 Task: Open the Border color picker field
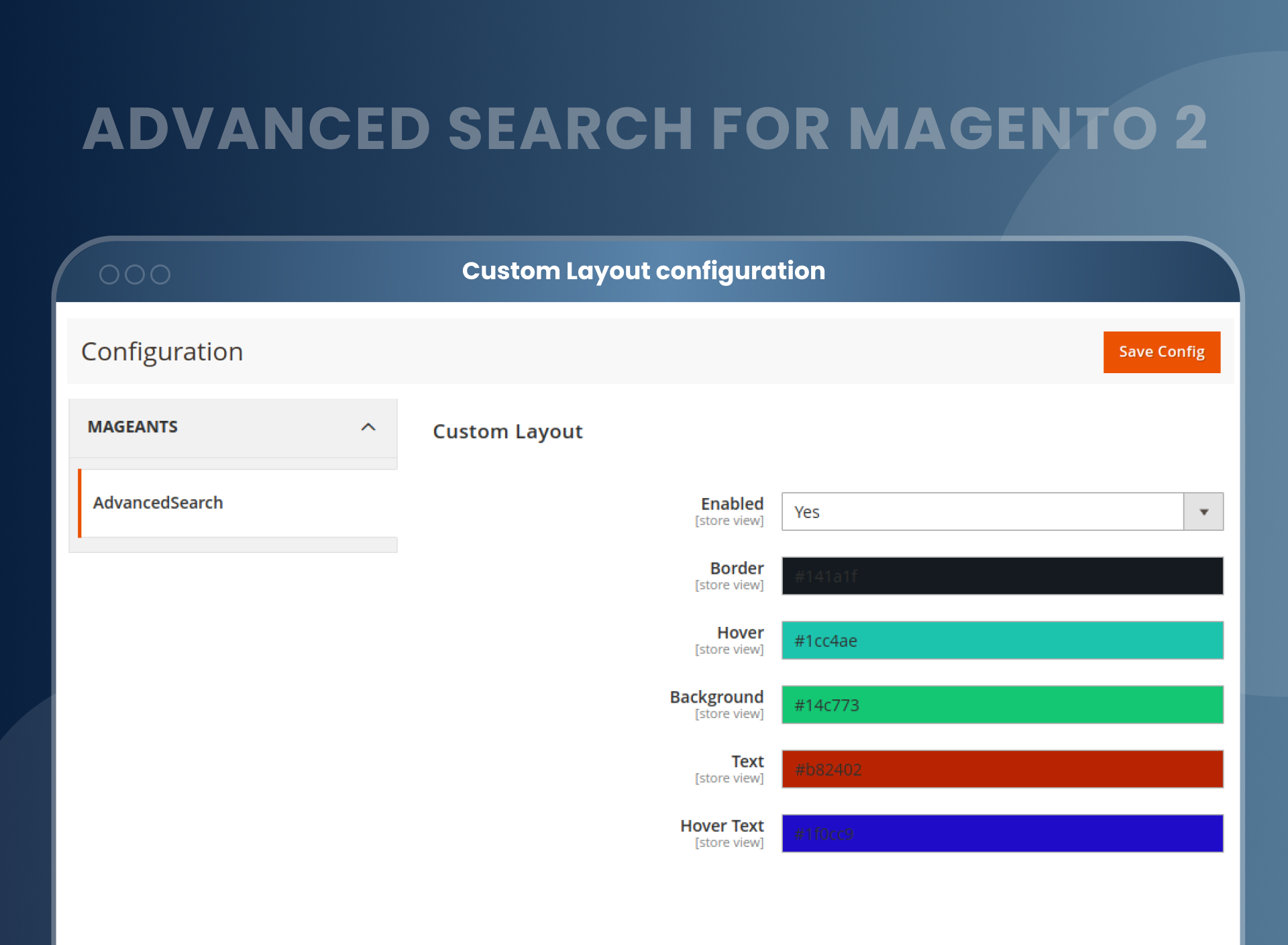[1002, 575]
